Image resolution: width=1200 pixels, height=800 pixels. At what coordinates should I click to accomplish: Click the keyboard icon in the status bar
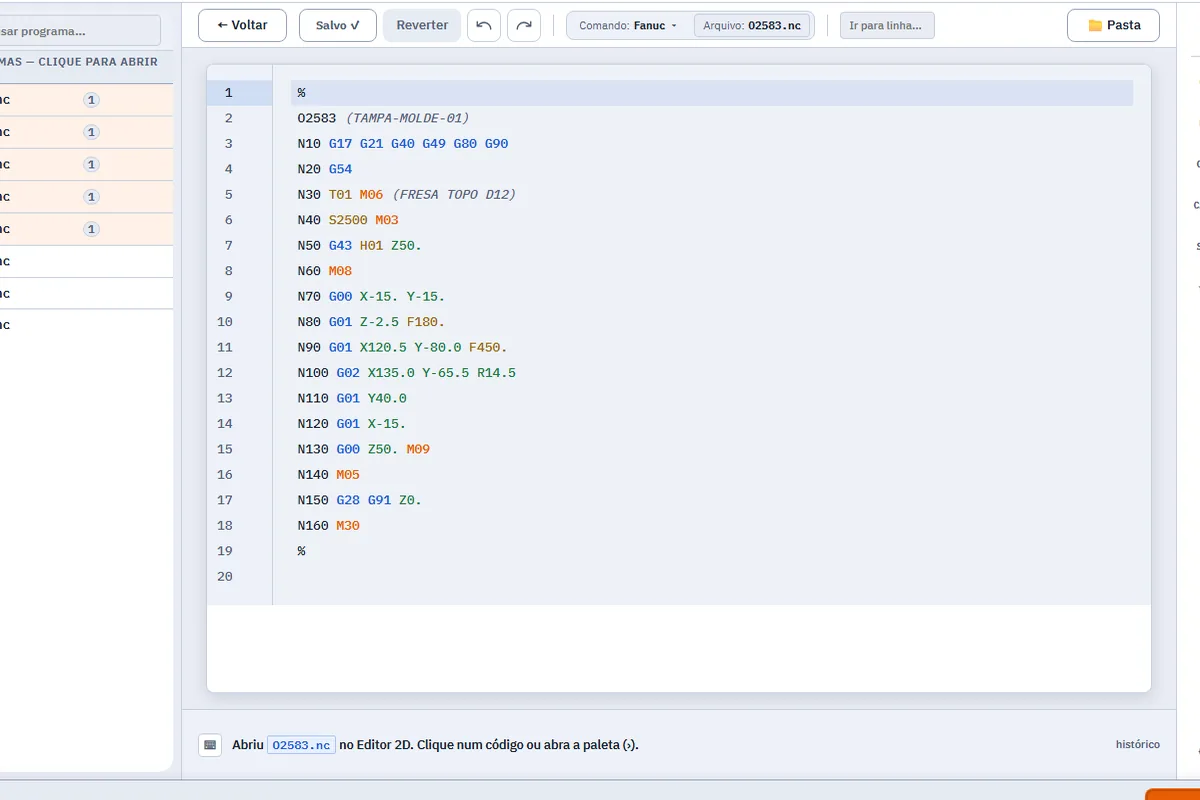point(209,745)
